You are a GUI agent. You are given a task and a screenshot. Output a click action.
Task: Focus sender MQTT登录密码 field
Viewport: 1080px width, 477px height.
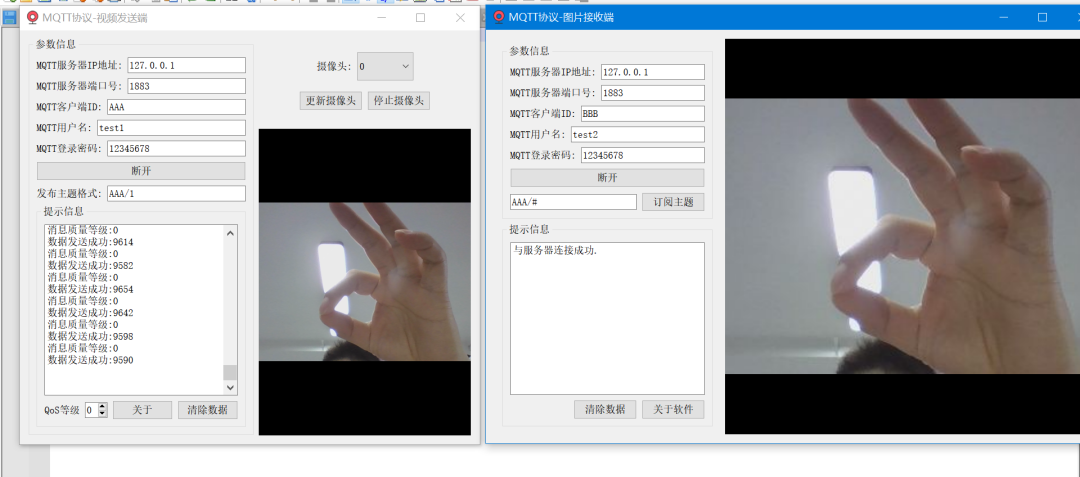point(176,149)
